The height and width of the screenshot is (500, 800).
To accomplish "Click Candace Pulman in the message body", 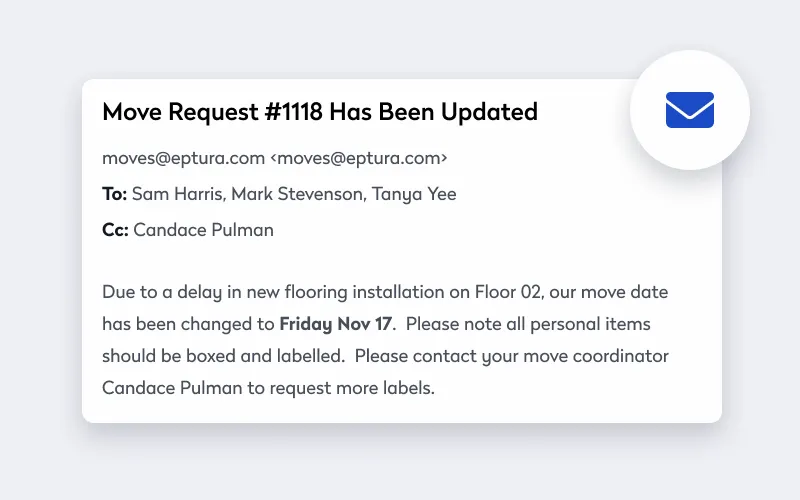I will pyautogui.click(x=172, y=388).
